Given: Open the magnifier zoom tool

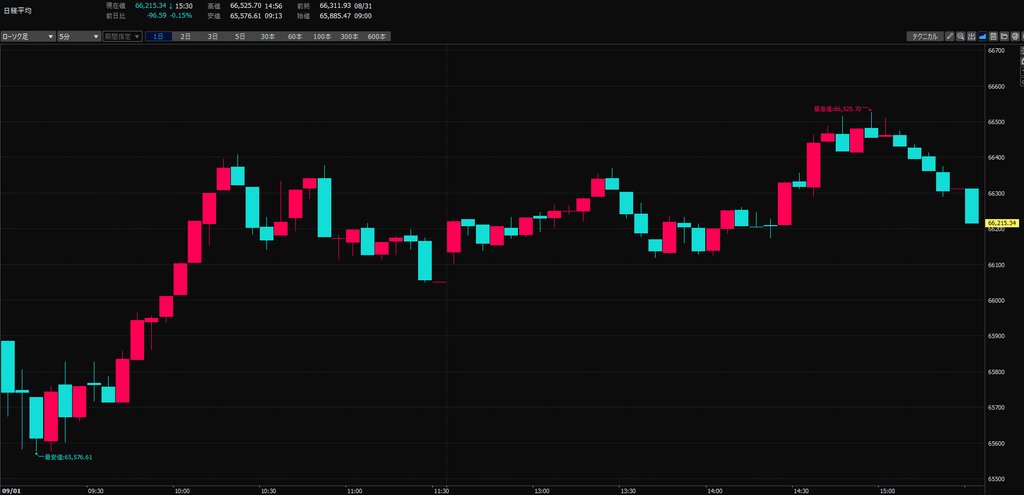Looking at the screenshot, I should click(961, 37).
